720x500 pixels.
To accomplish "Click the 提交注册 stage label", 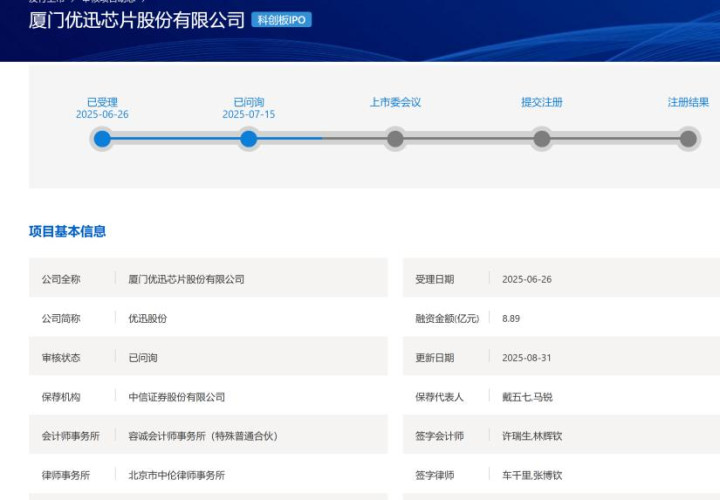I will pyautogui.click(x=541, y=102).
